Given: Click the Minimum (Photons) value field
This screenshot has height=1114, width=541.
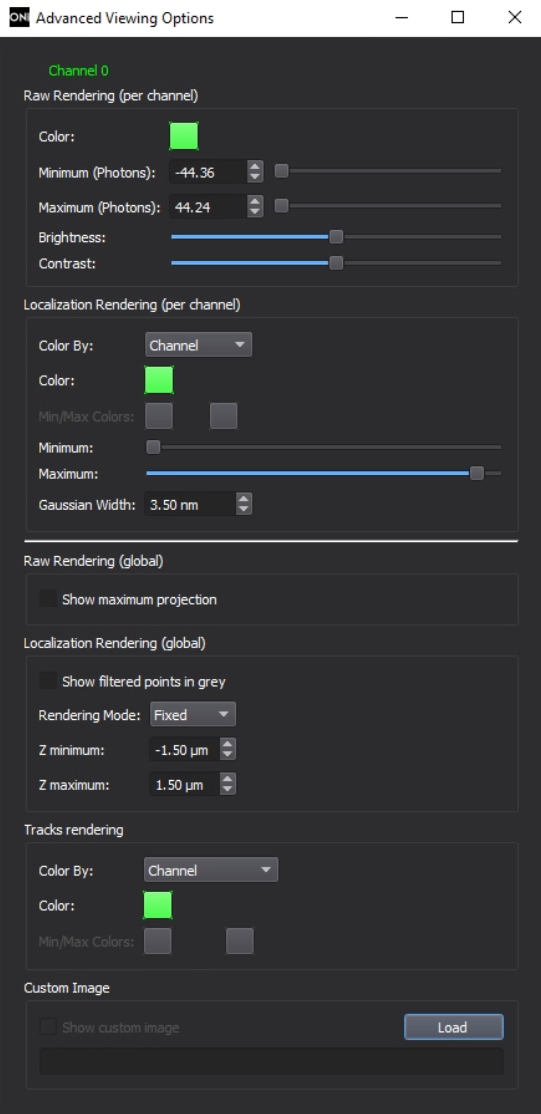Looking at the screenshot, I should click(209, 171).
